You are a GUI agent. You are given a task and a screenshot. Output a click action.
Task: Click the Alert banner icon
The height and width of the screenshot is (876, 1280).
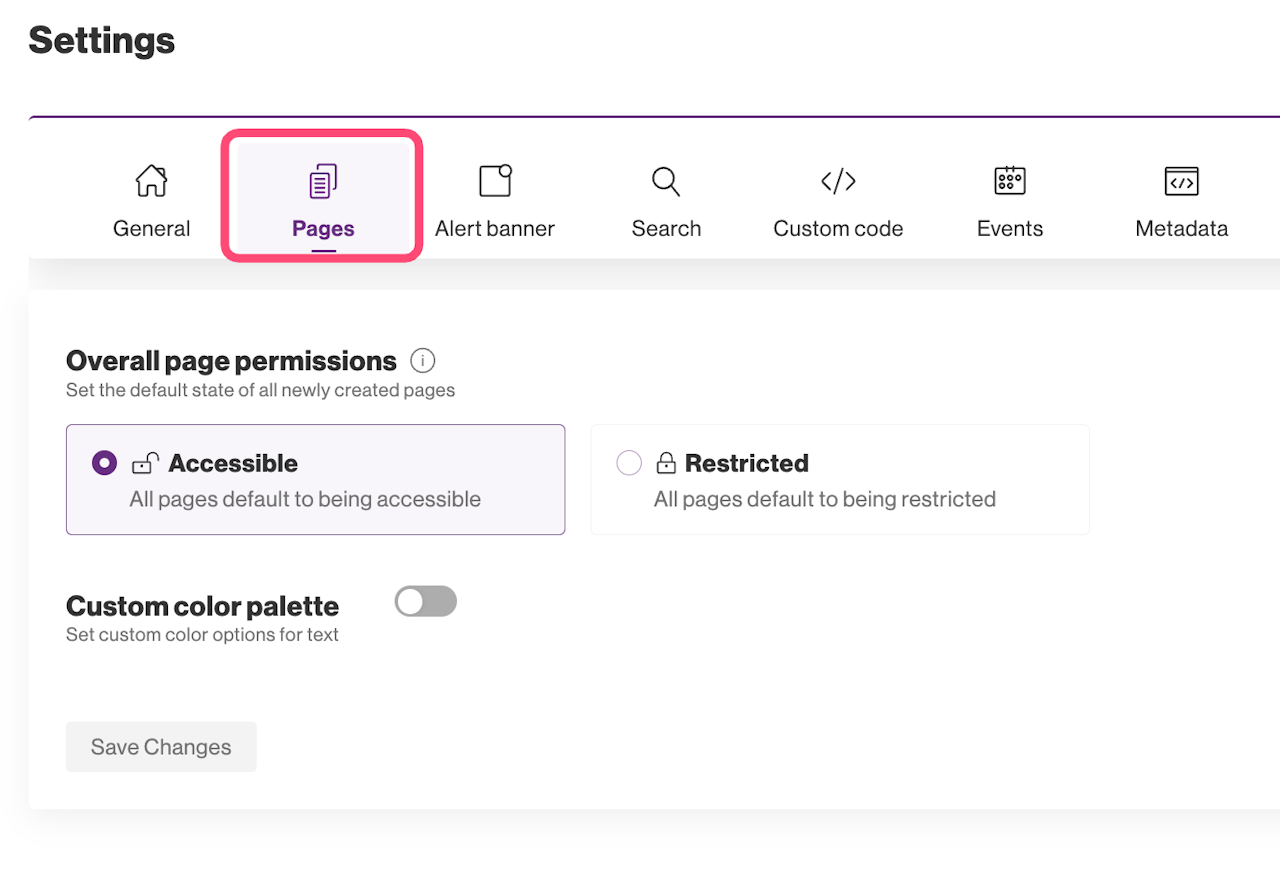495,181
